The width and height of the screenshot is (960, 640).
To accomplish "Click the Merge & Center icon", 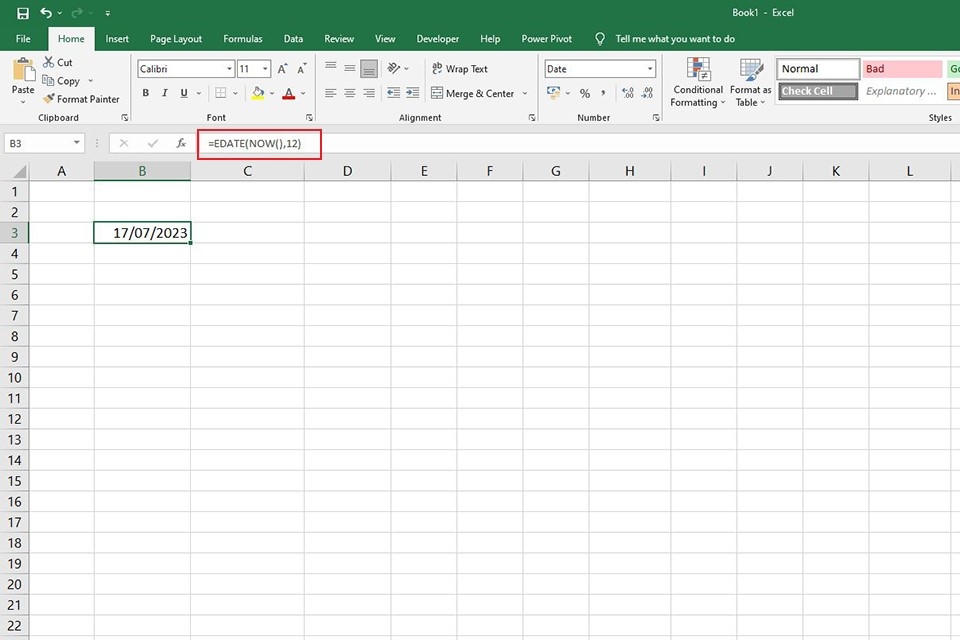I will point(438,93).
